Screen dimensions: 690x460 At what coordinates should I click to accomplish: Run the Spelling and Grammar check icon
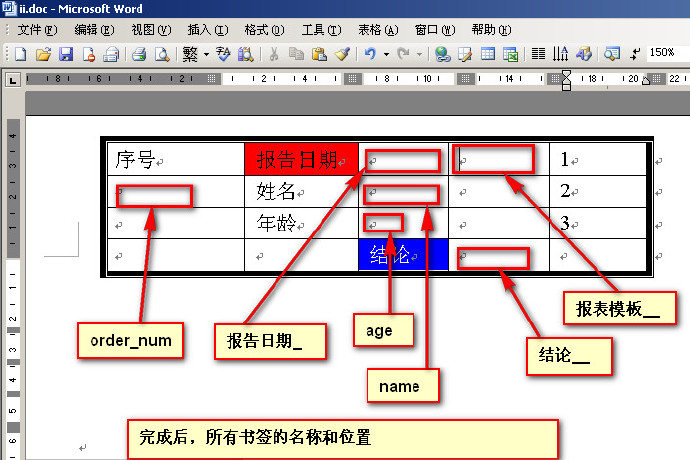pyautogui.click(x=223, y=54)
